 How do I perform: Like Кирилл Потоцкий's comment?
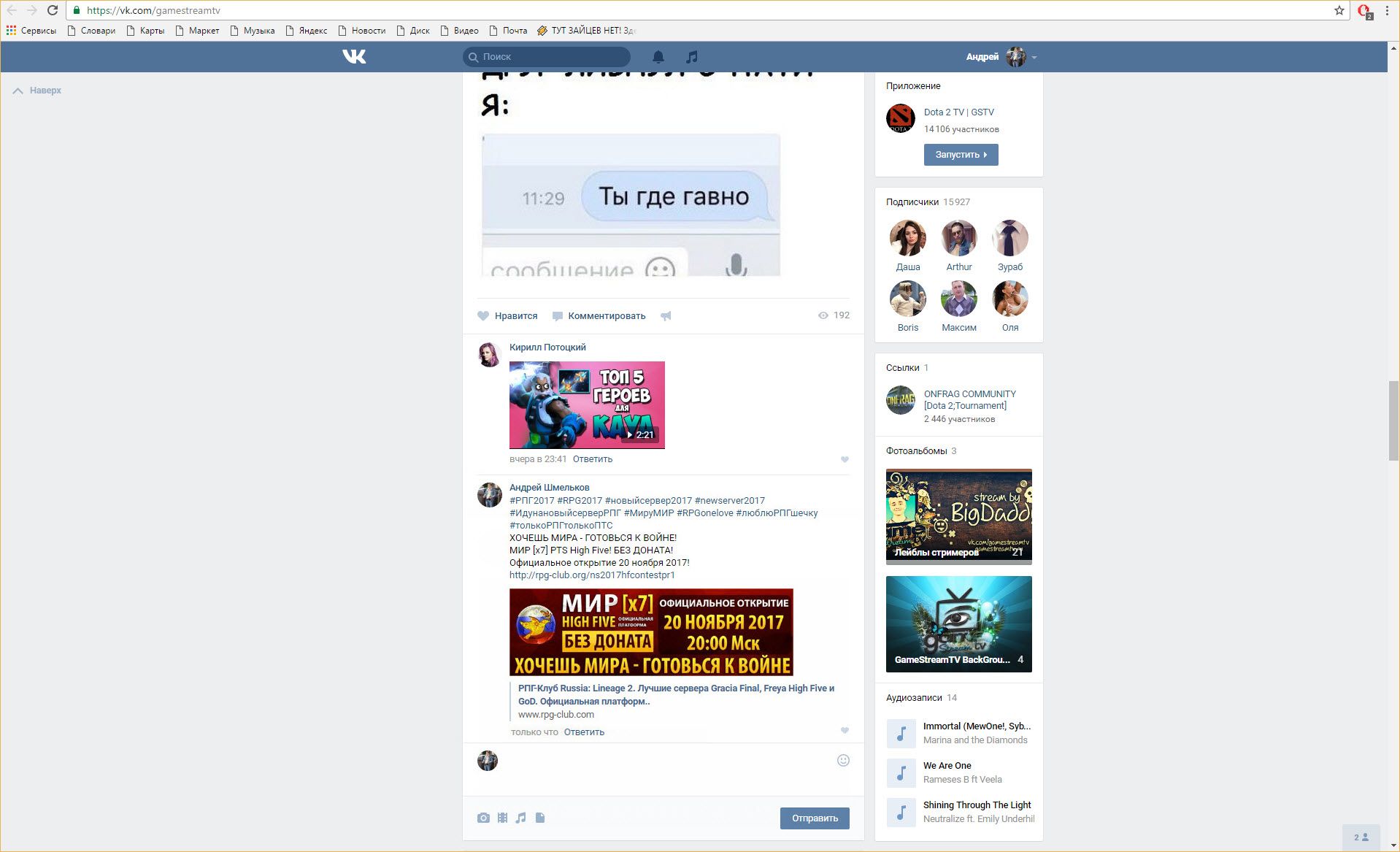click(x=845, y=459)
